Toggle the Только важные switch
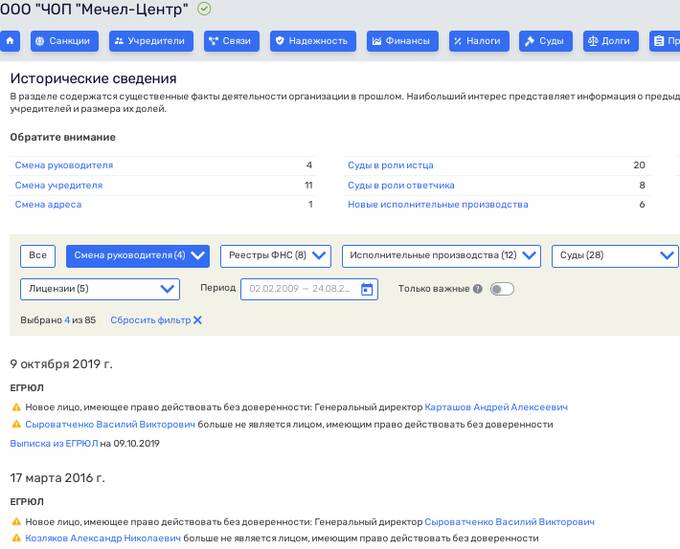The image size is (680, 549). point(502,289)
